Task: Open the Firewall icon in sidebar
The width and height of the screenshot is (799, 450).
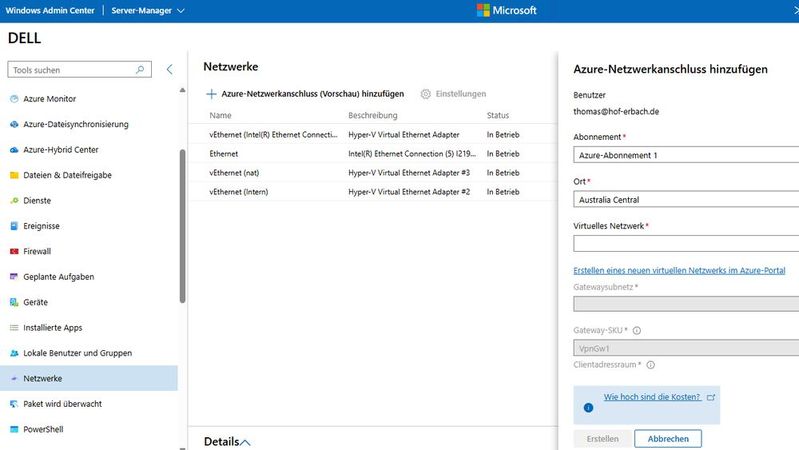Action: 14,251
